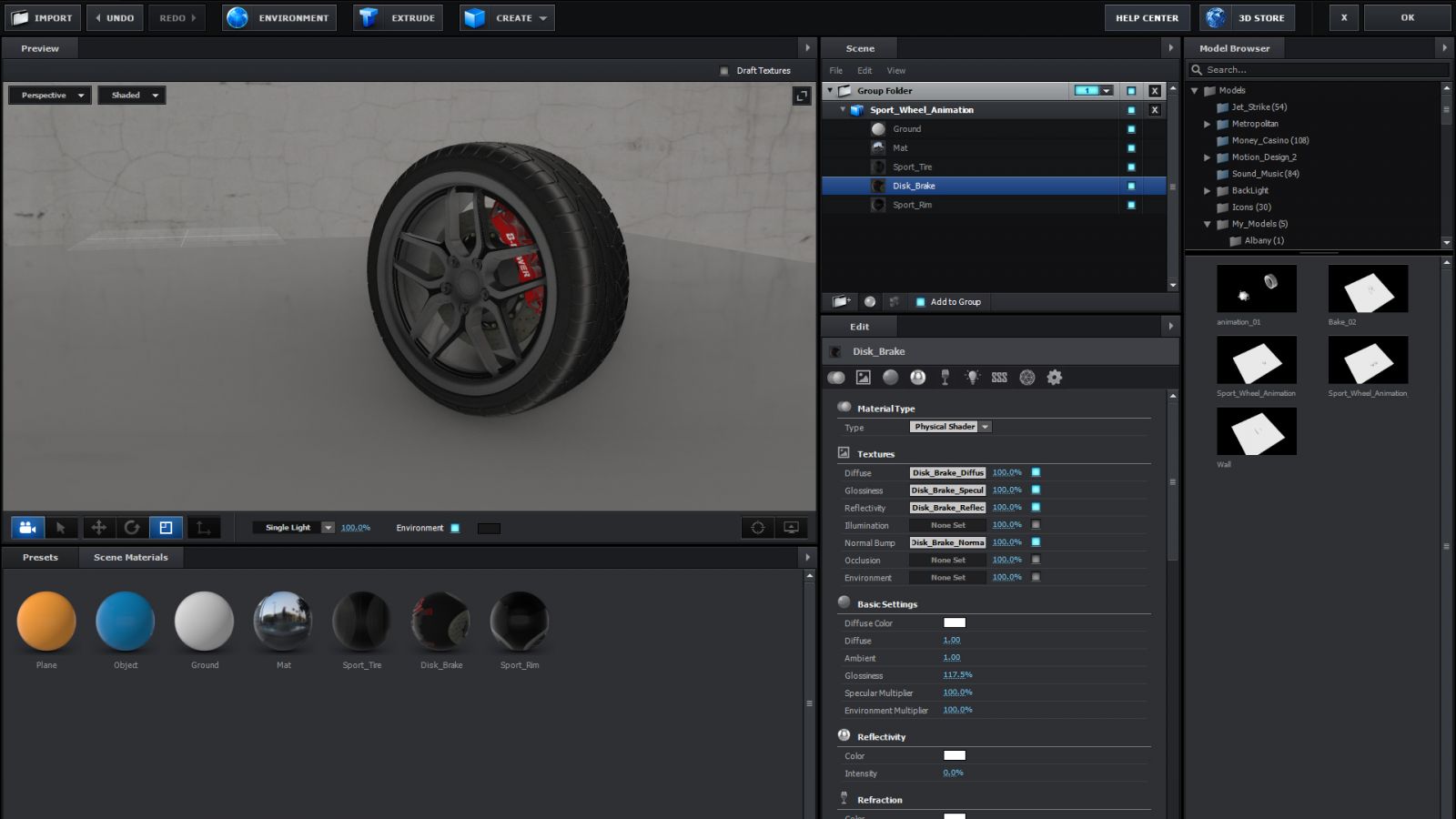The width and height of the screenshot is (1456, 819).
Task: Toggle the Environment checkbox in preview bar
Action: 455,528
